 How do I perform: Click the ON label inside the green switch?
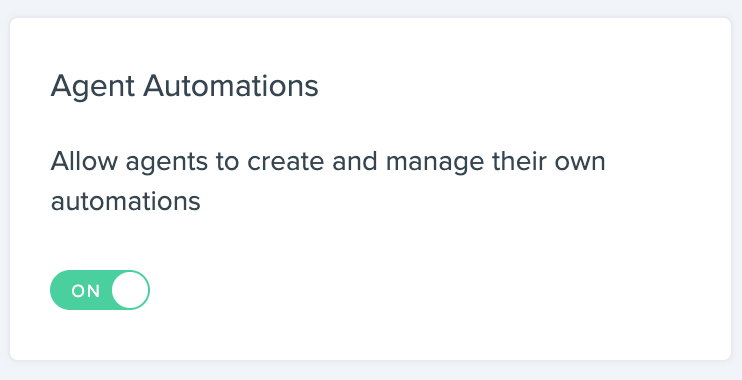86,291
